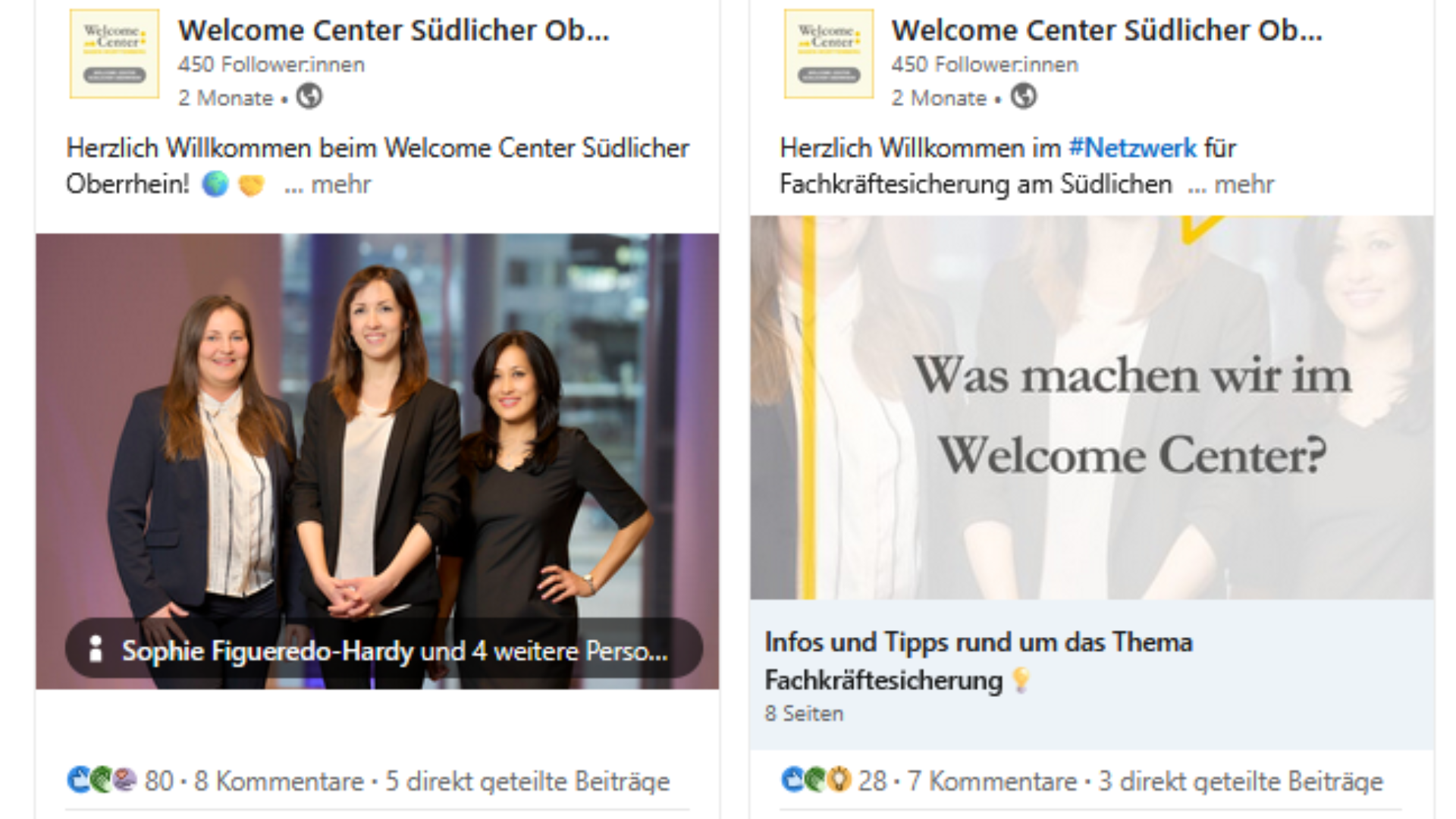1456x819 pixels.
Task: Expand right post text with mehr
Action: (1231, 184)
